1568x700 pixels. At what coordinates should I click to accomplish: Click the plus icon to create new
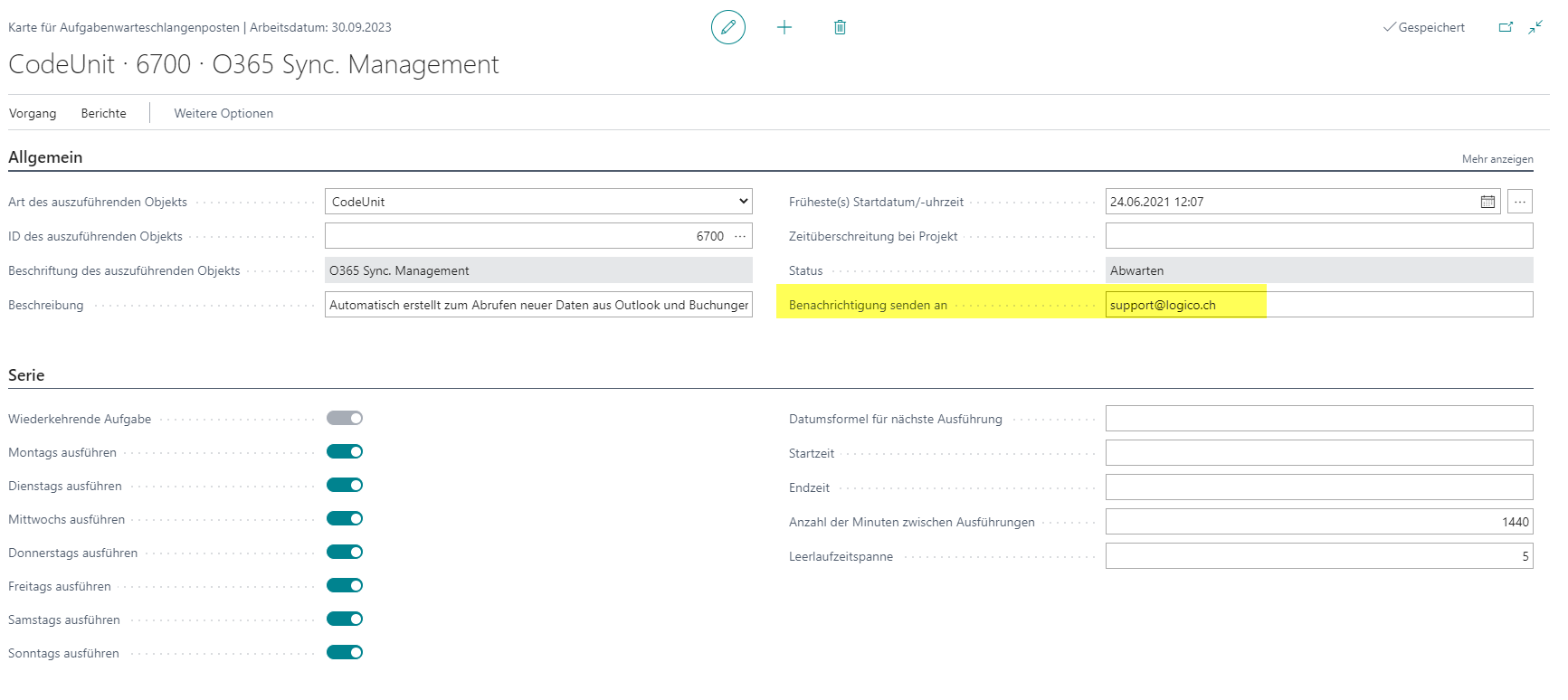(x=784, y=27)
